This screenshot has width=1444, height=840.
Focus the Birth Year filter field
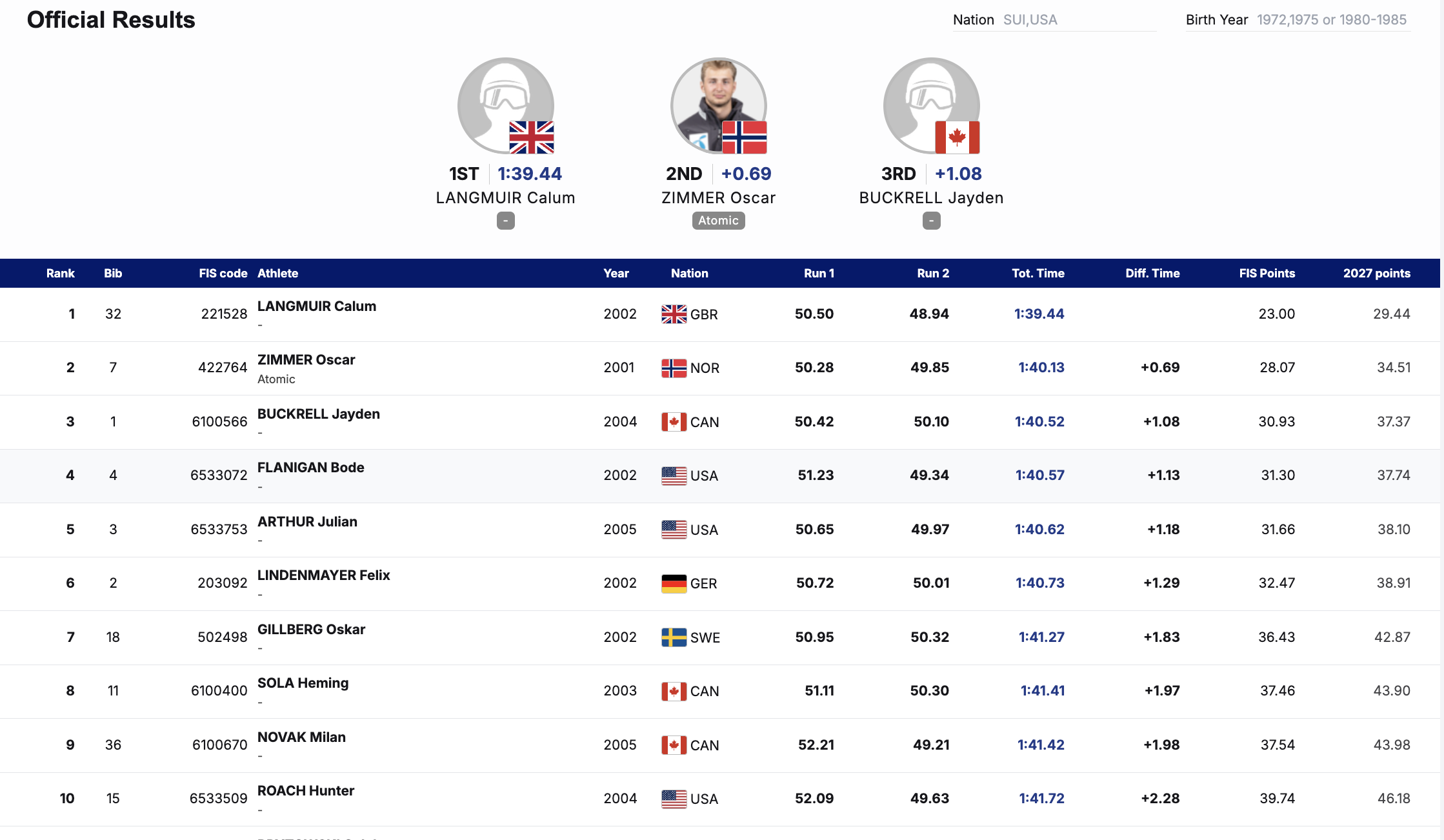coord(1331,20)
